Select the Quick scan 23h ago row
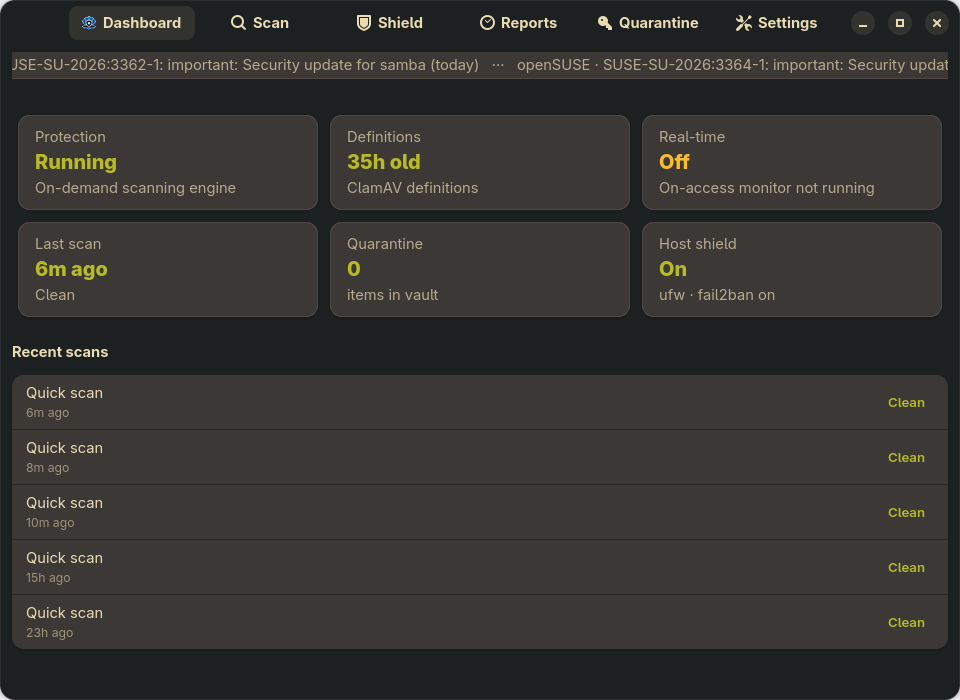The image size is (960, 700). click(480, 622)
